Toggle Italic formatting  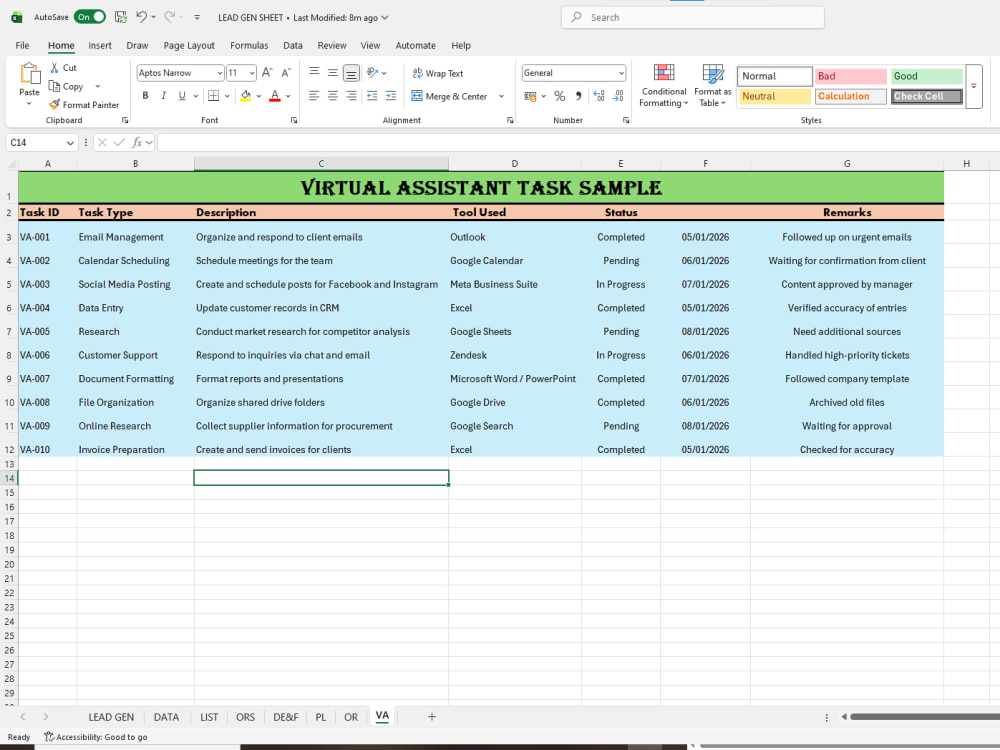164,96
